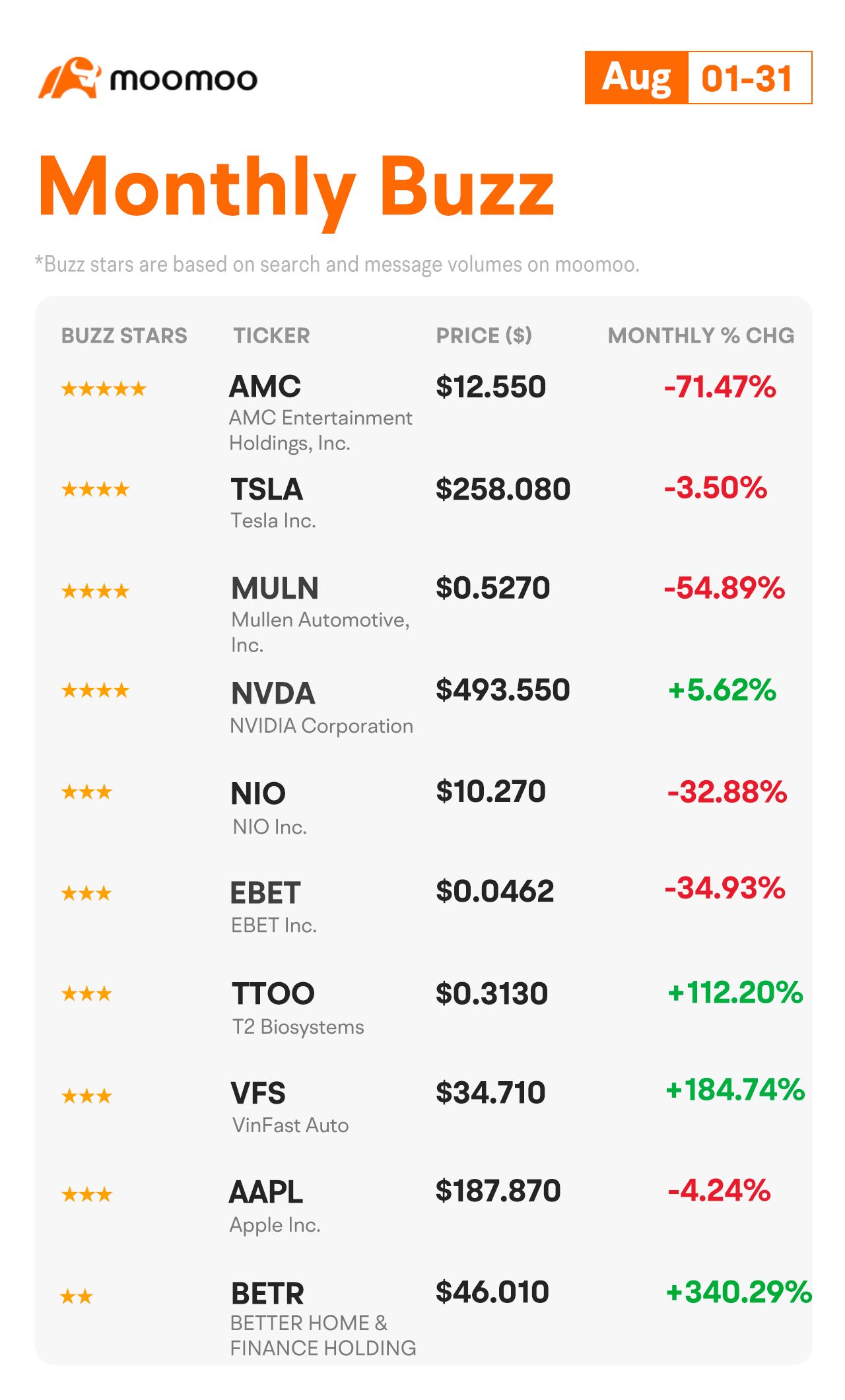
Task: Open the VFS VinFast Auto ticker
Action: pos(290,1107)
